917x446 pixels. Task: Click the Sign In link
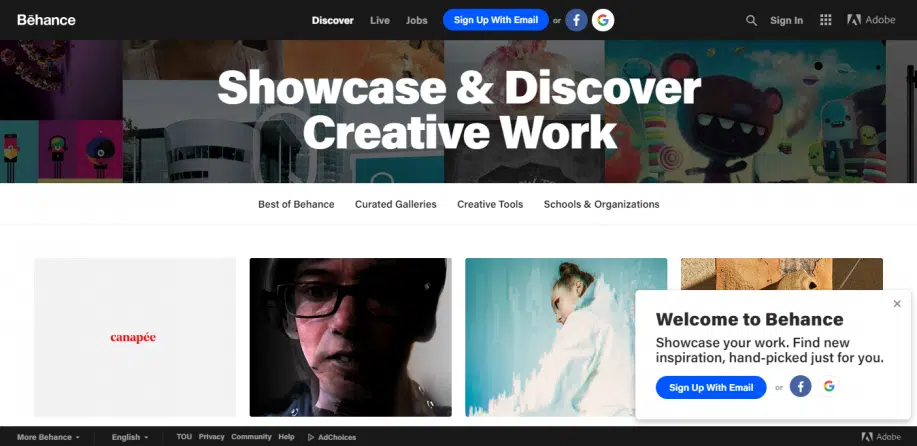pyautogui.click(x=786, y=20)
